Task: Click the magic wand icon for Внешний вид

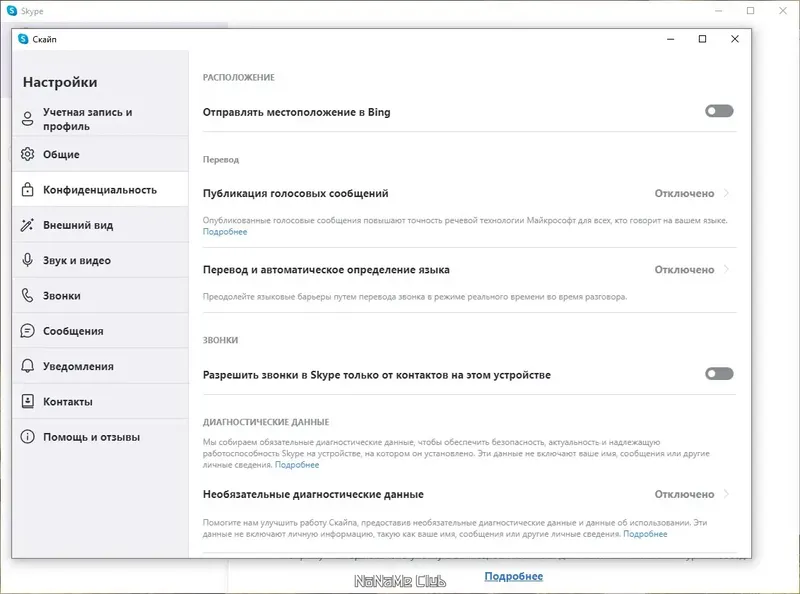Action: pyautogui.click(x=28, y=225)
